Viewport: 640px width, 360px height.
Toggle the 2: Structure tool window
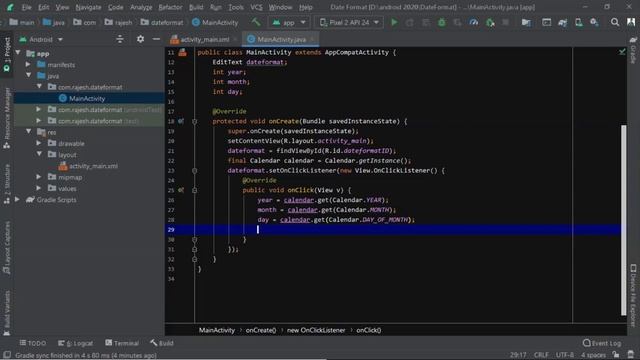7,184
